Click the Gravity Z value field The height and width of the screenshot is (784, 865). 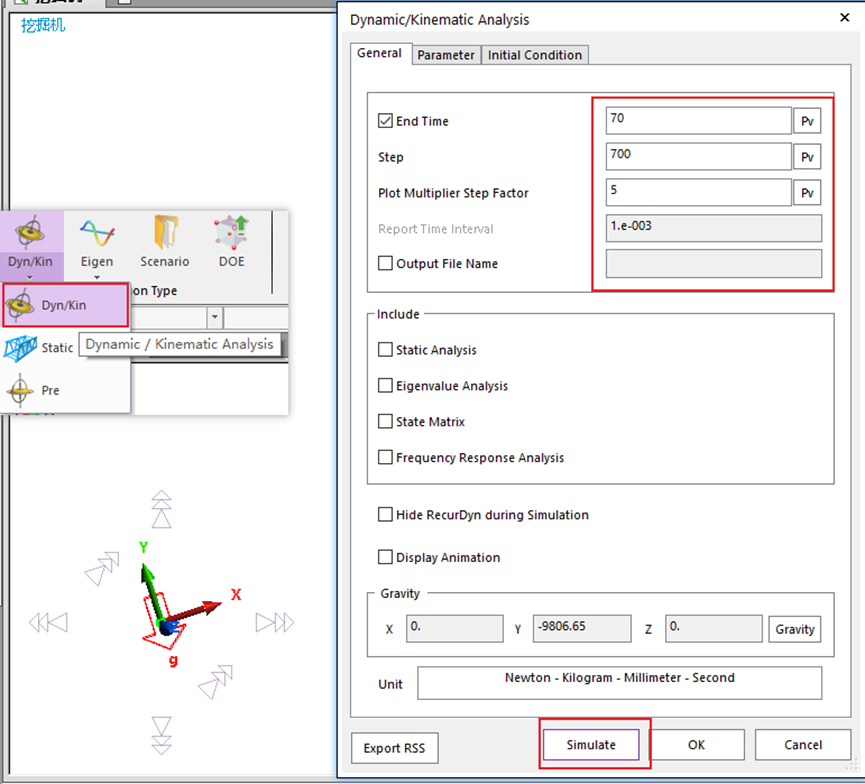point(714,628)
